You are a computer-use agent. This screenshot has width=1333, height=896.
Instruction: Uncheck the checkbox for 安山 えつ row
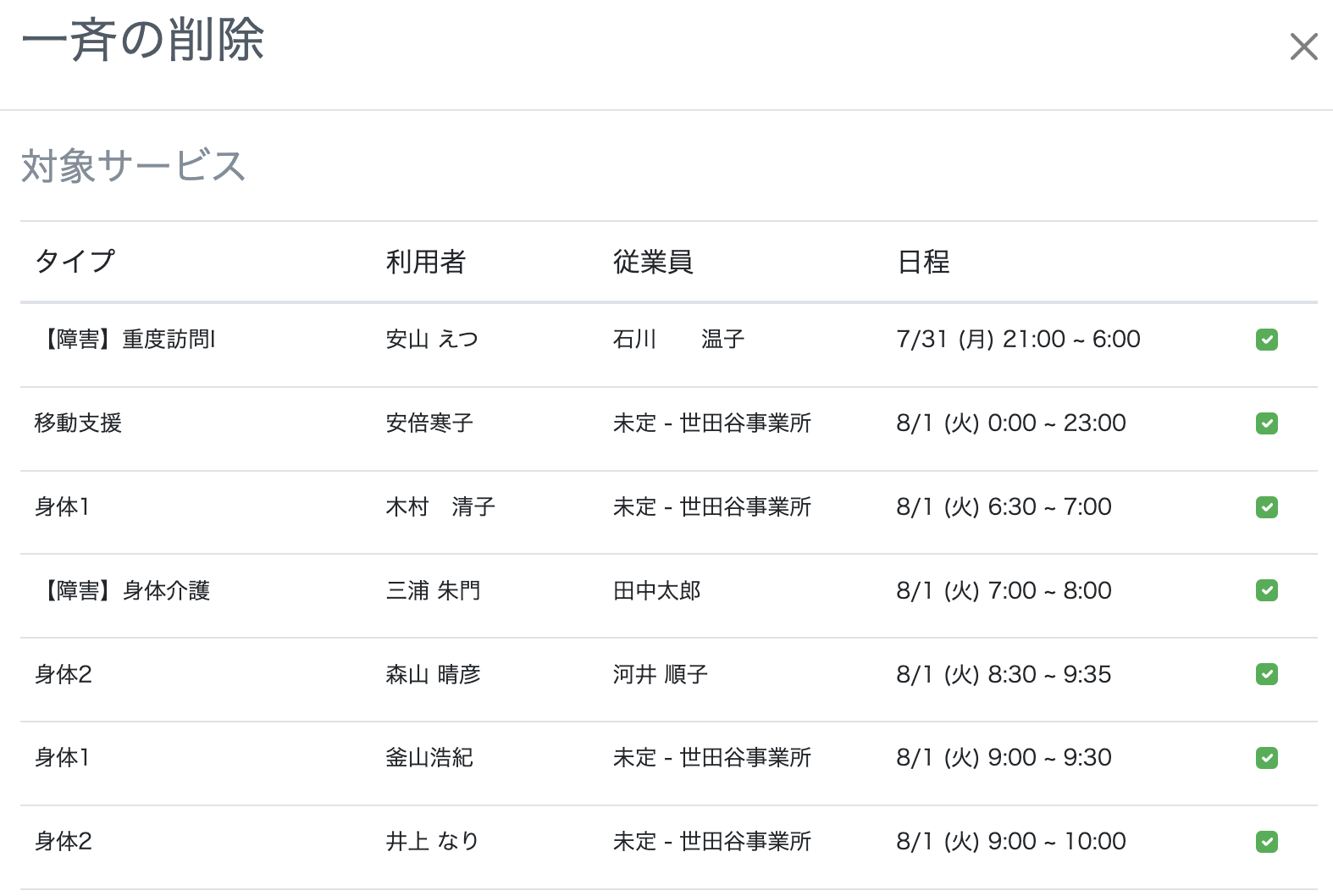(1266, 339)
